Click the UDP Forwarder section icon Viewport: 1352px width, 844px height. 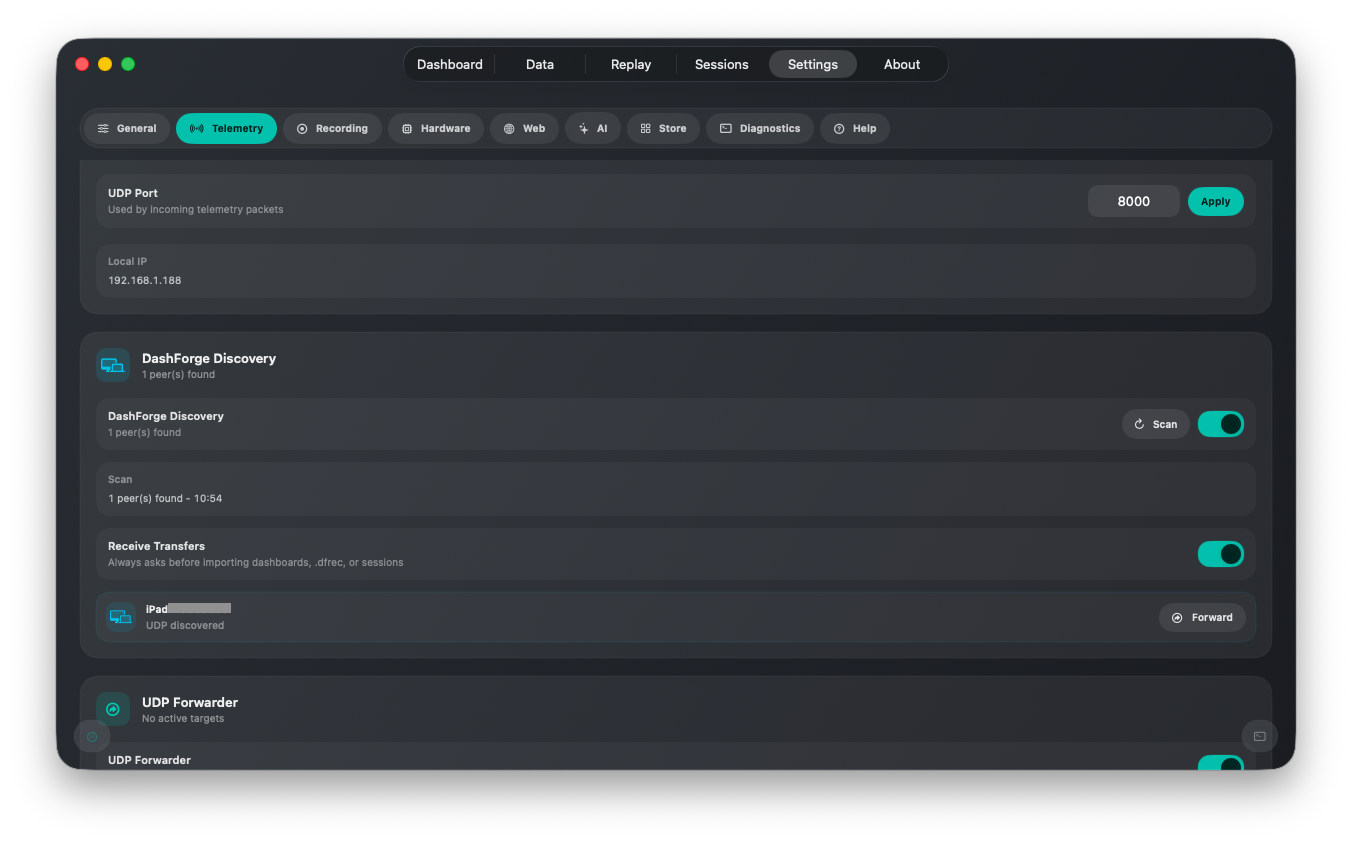[x=113, y=709]
